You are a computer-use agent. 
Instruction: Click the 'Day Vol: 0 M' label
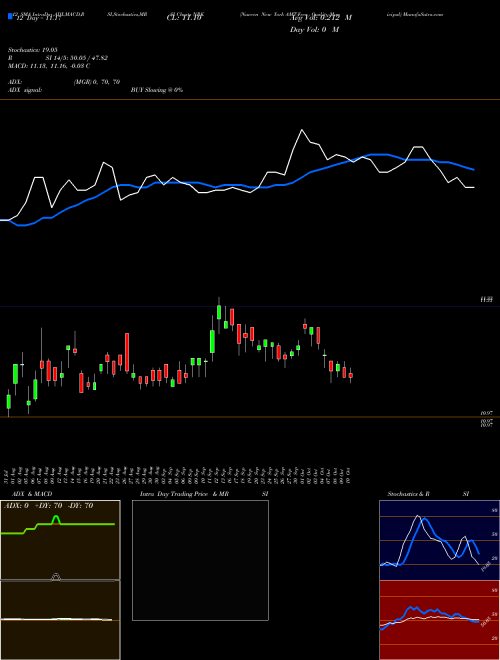[x=314, y=30]
